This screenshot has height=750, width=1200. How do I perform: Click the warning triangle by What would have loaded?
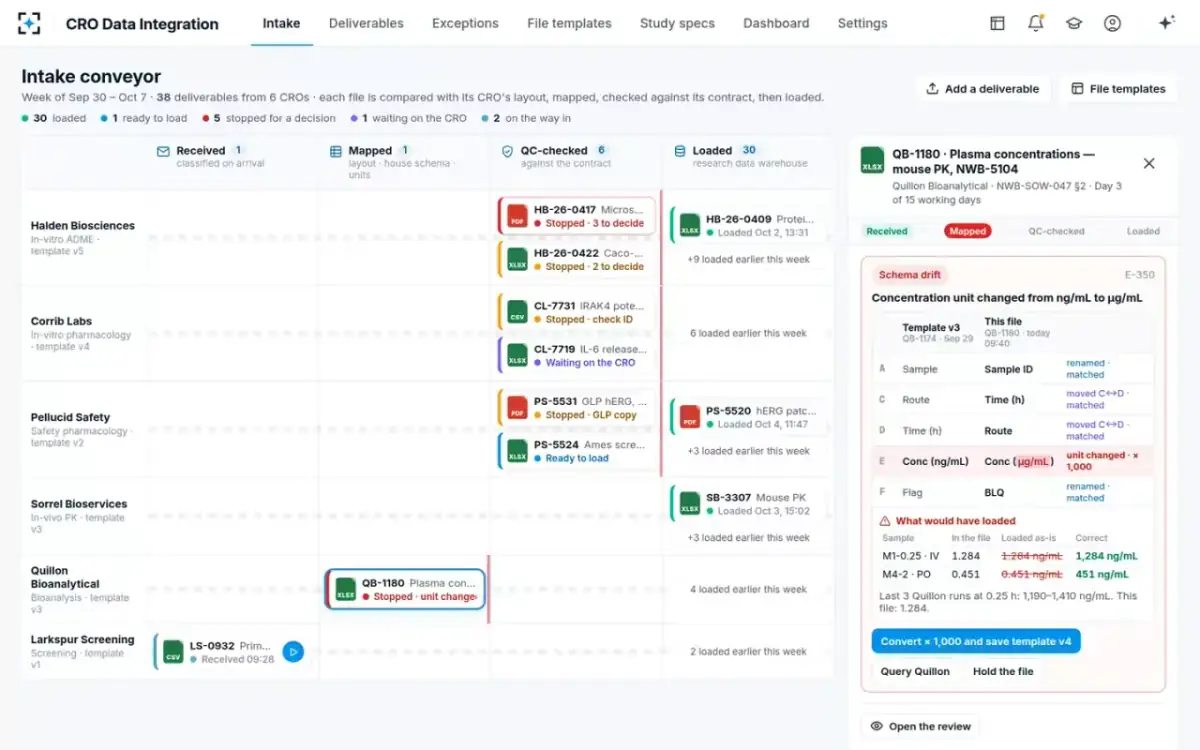click(885, 521)
